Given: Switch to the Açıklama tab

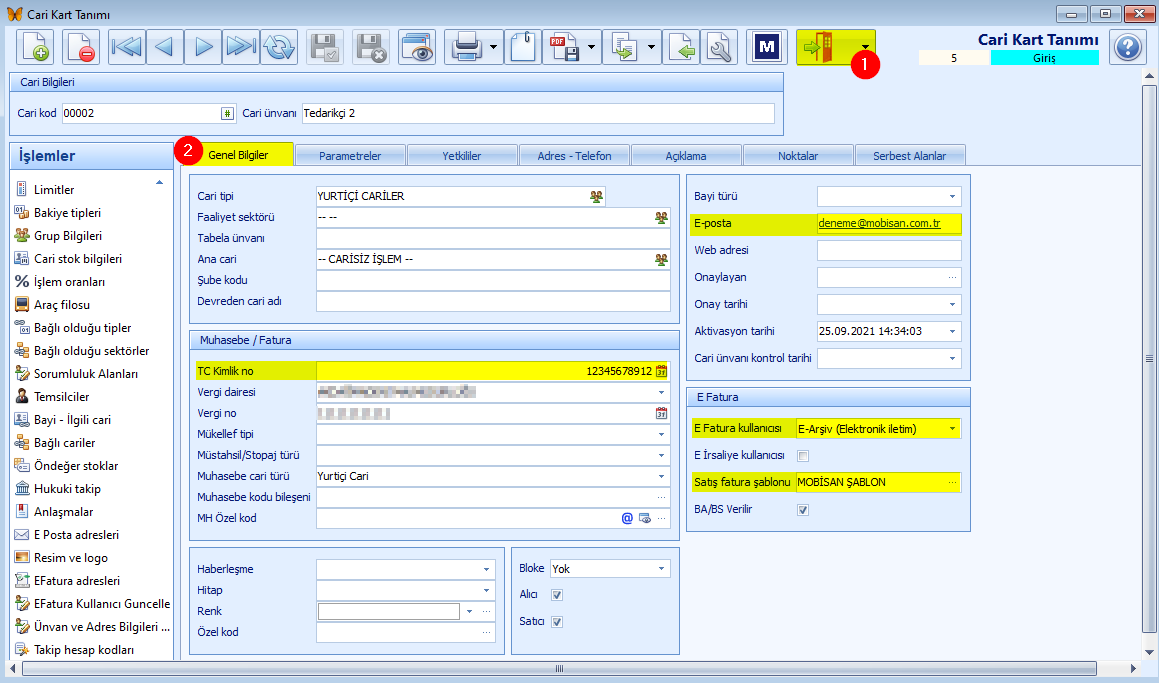Looking at the screenshot, I should pyautogui.click(x=686, y=155).
